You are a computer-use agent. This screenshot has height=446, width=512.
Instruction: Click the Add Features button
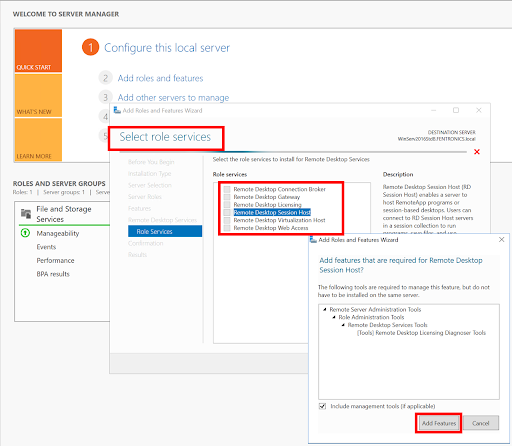tap(439, 423)
